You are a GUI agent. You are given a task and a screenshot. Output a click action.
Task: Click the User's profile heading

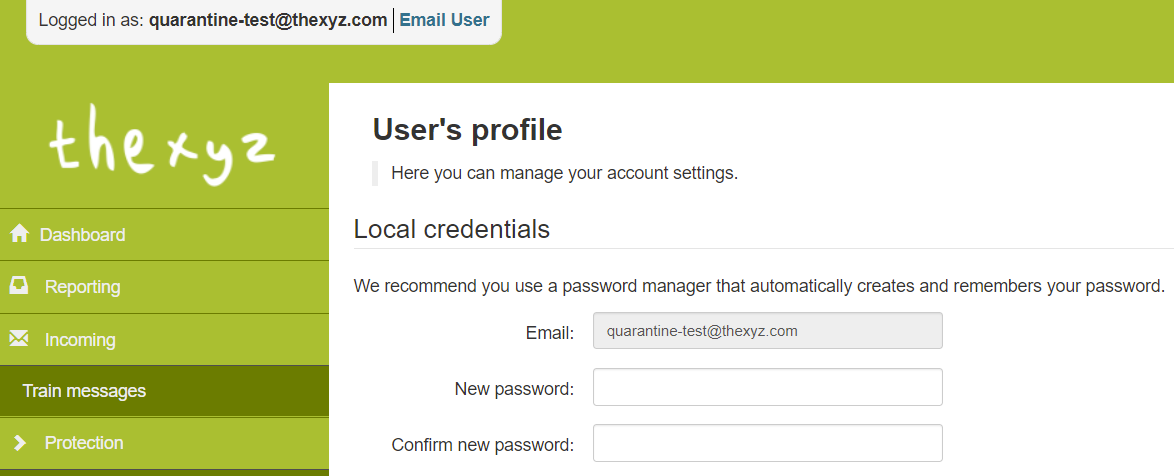click(467, 129)
